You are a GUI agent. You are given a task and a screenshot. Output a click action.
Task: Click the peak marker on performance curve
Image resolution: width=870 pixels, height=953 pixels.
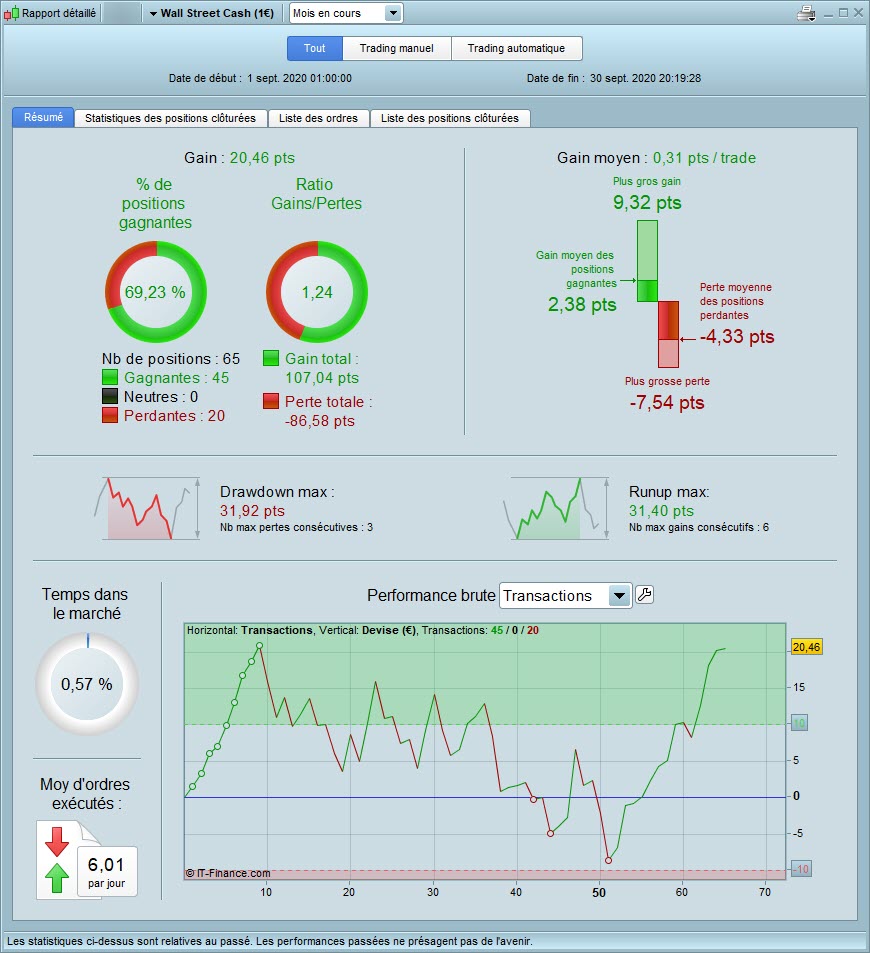(x=260, y=645)
